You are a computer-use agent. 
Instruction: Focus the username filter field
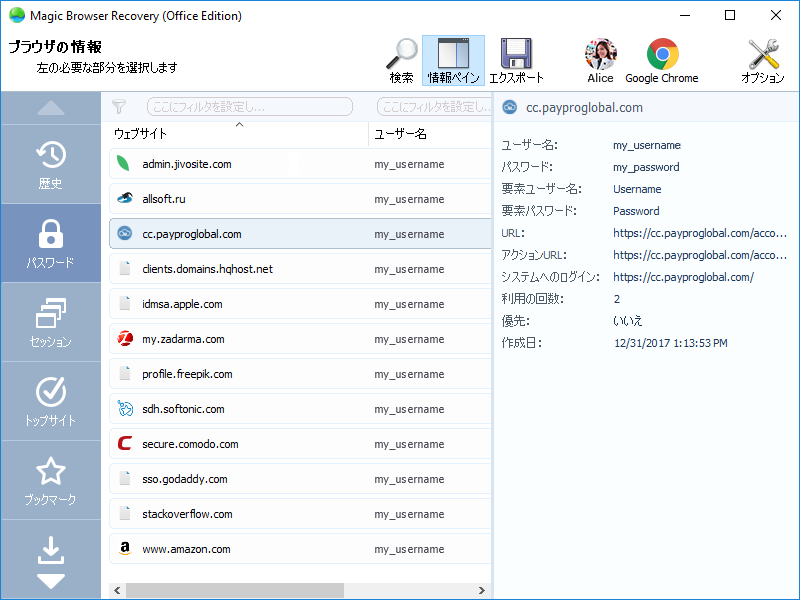pos(434,107)
